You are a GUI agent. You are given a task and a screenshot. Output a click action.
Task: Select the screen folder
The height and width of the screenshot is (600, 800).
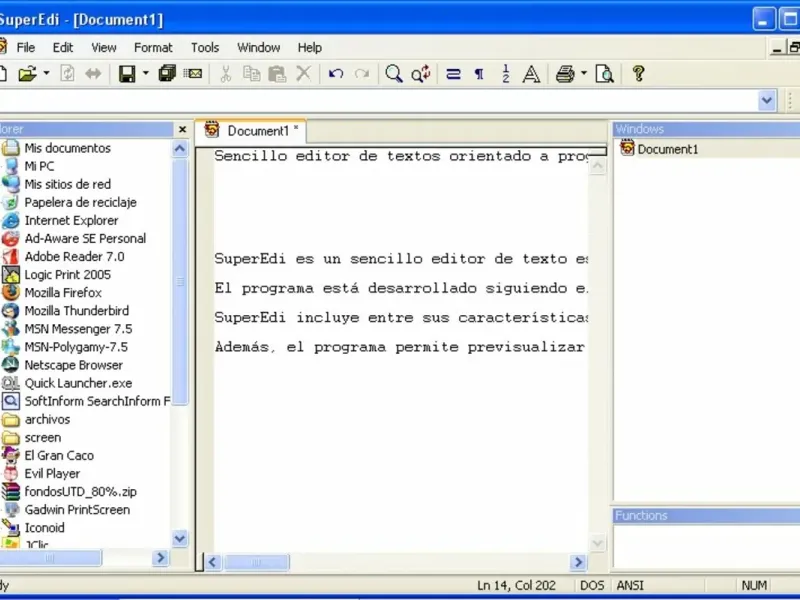click(42, 438)
